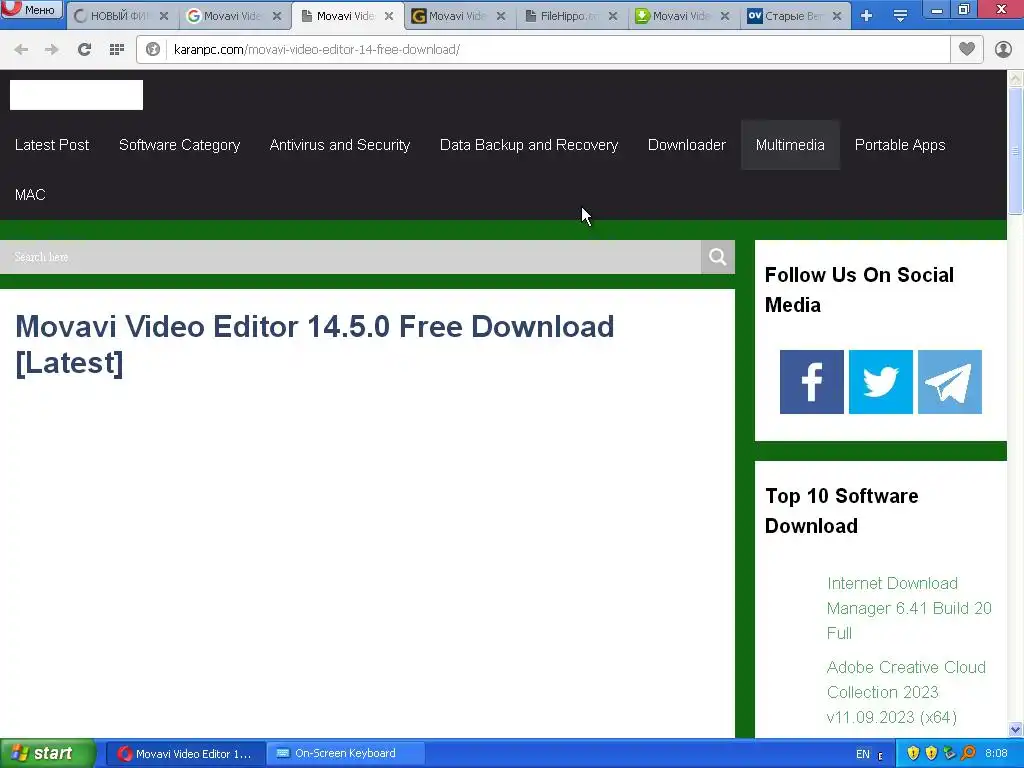
Task: Click the Safely Remove Hardware tray icon
Action: (x=950, y=753)
